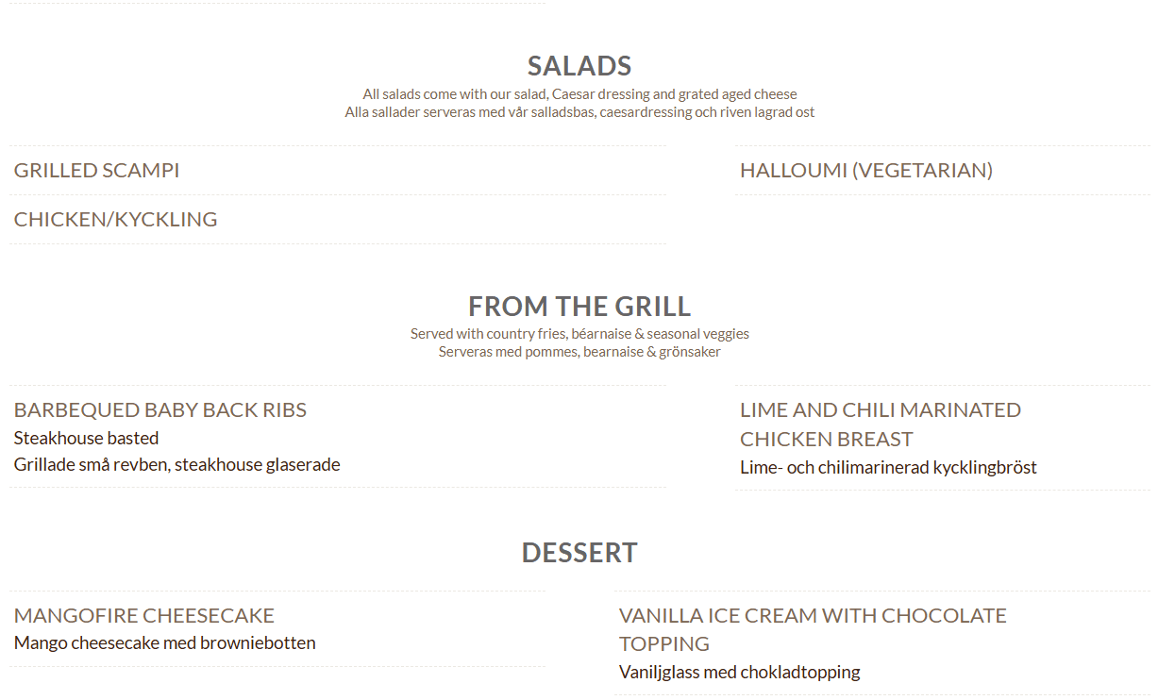The width and height of the screenshot is (1158, 700).
Task: Select Vanilla Ice Cream with Chocolate Topping
Action: pos(812,629)
